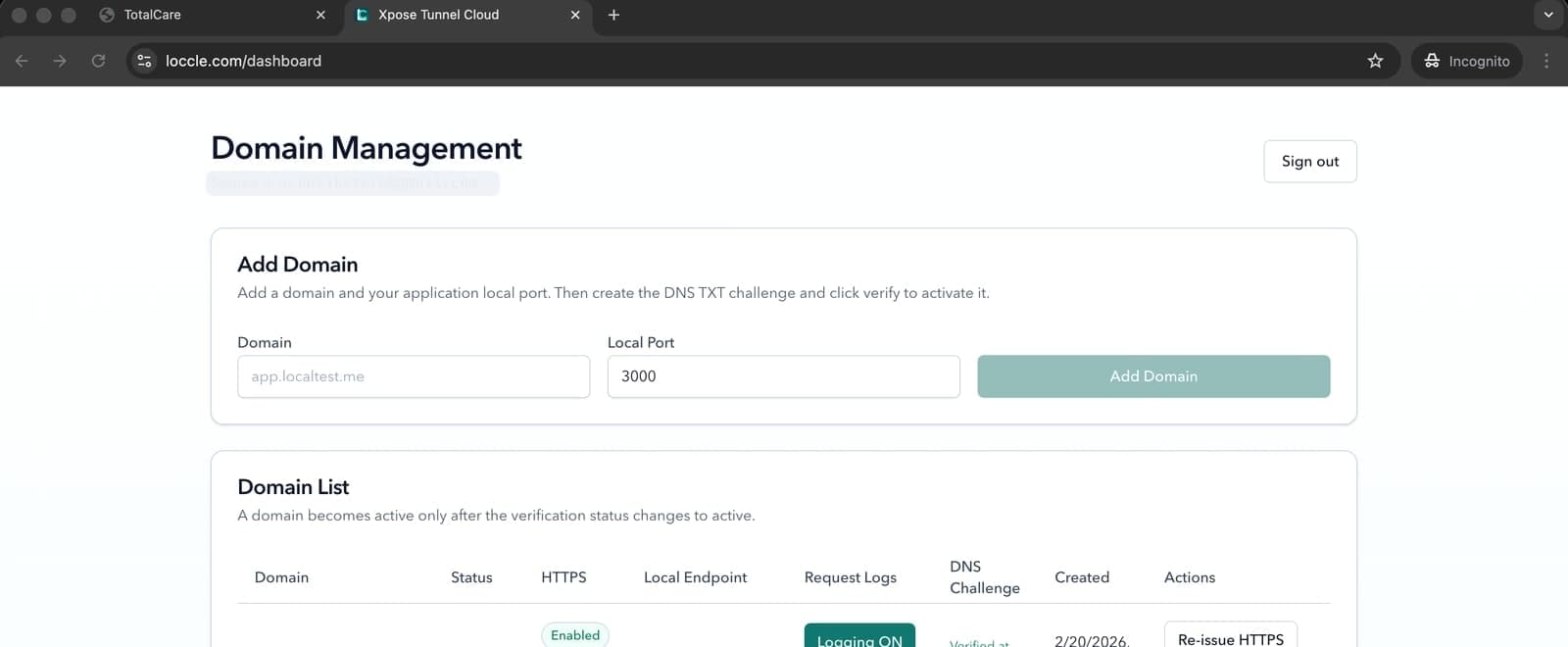Close the Xpose Tunnel Cloud tab

click(x=575, y=15)
